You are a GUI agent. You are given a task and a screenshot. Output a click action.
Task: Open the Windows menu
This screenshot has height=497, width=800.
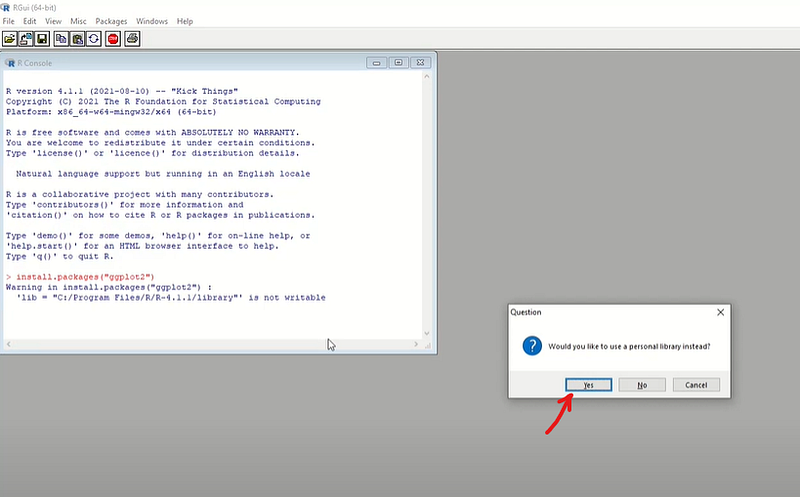coord(152,21)
